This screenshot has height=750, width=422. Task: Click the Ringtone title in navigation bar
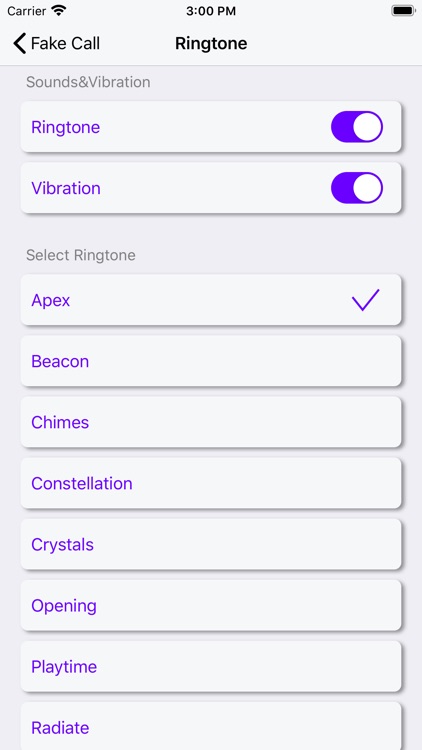[211, 44]
